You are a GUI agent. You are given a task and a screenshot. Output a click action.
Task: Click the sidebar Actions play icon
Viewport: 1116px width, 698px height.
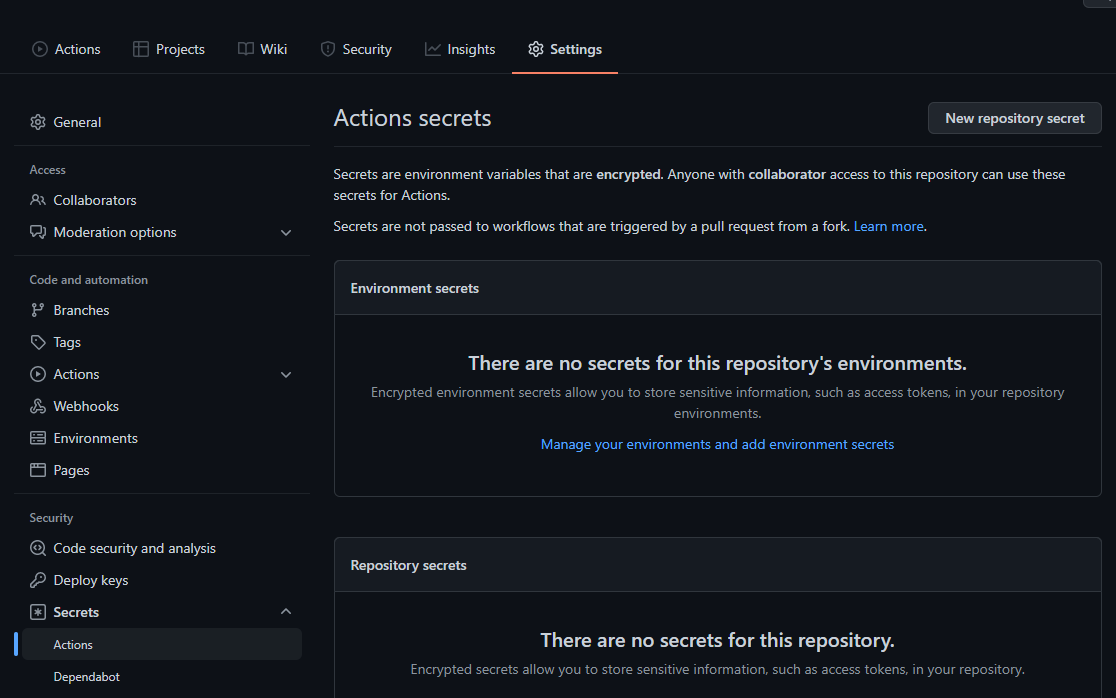(x=38, y=374)
